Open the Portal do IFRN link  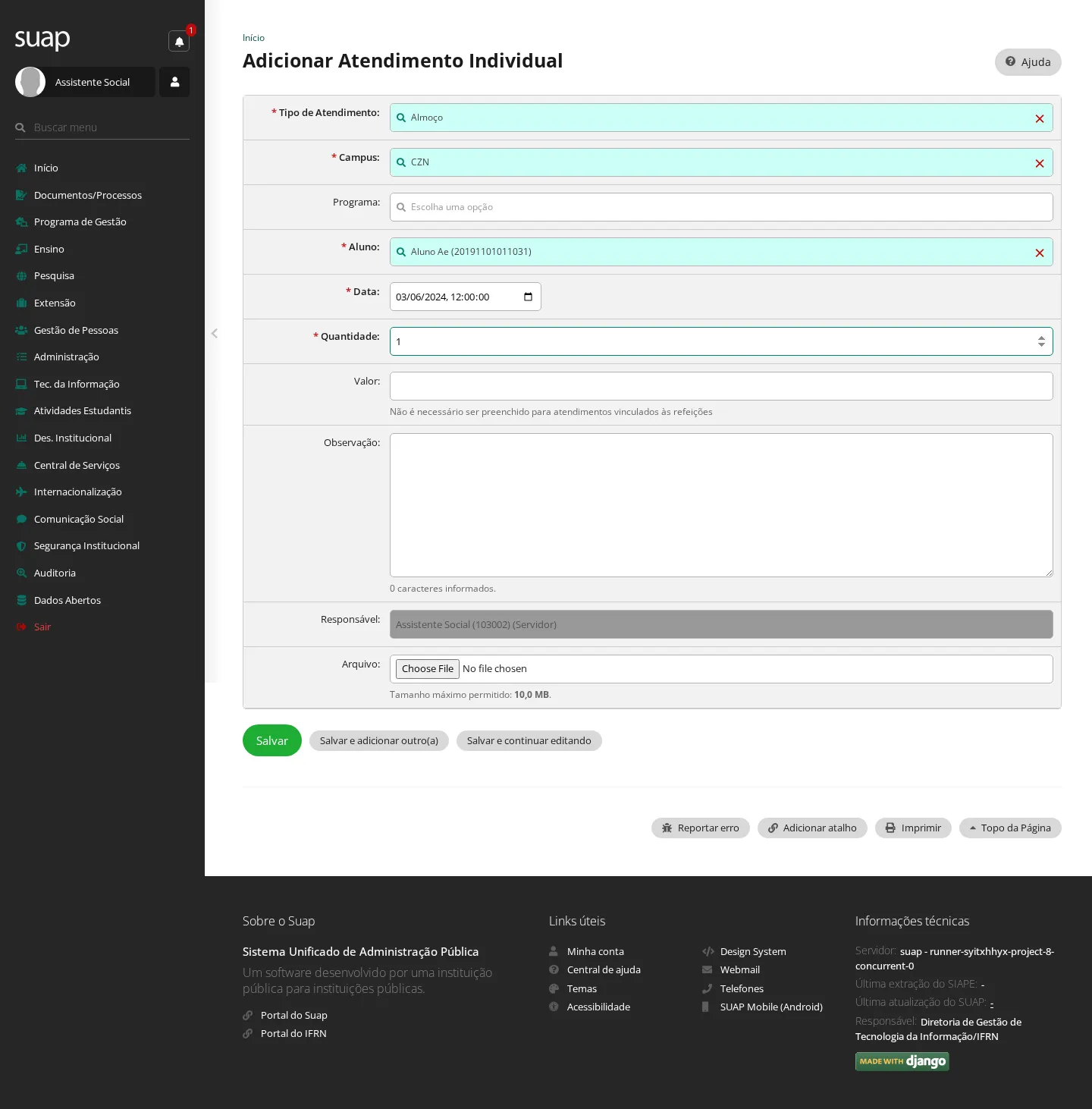coord(293,1033)
